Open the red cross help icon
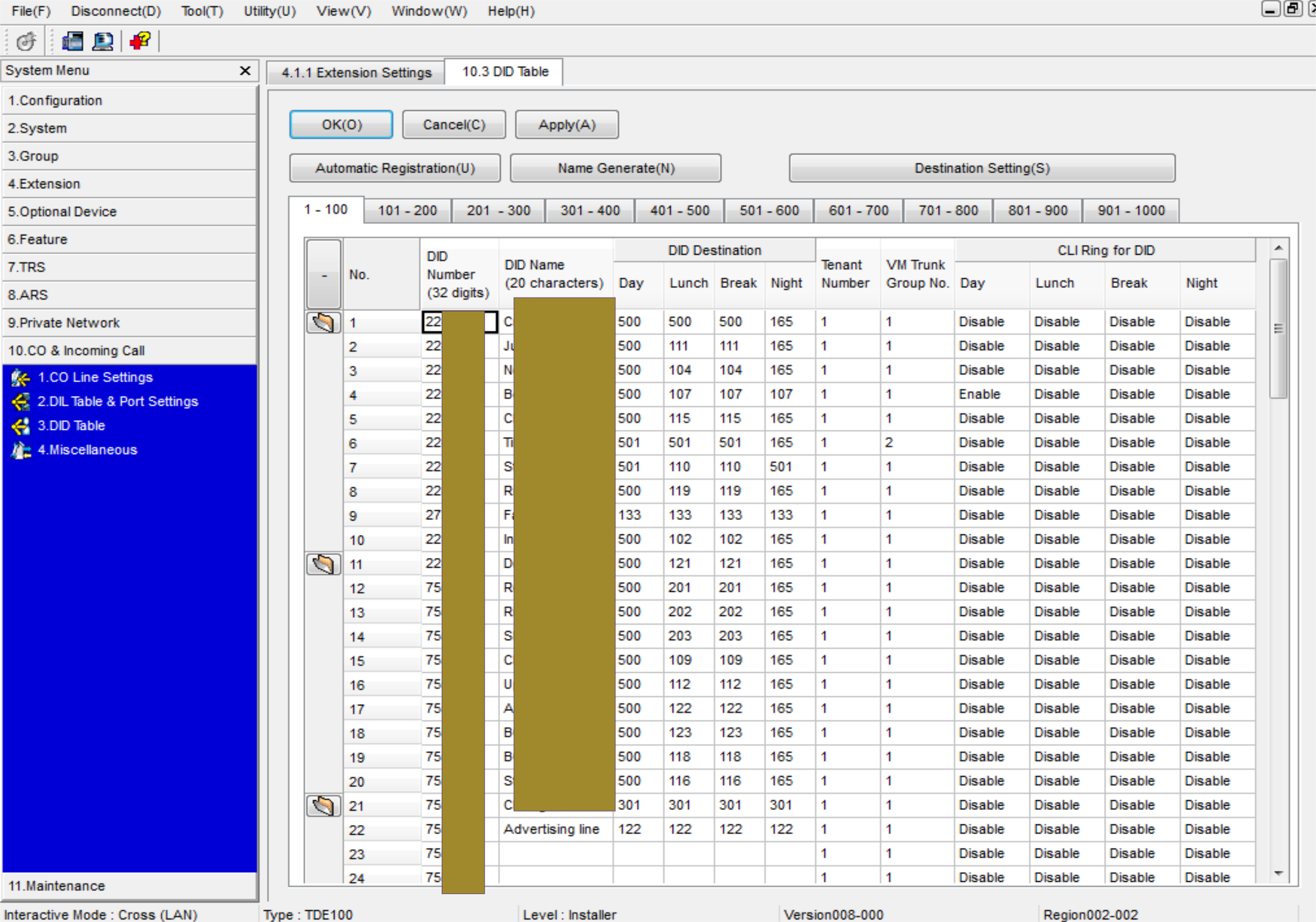This screenshot has height=922, width=1316. point(139,41)
